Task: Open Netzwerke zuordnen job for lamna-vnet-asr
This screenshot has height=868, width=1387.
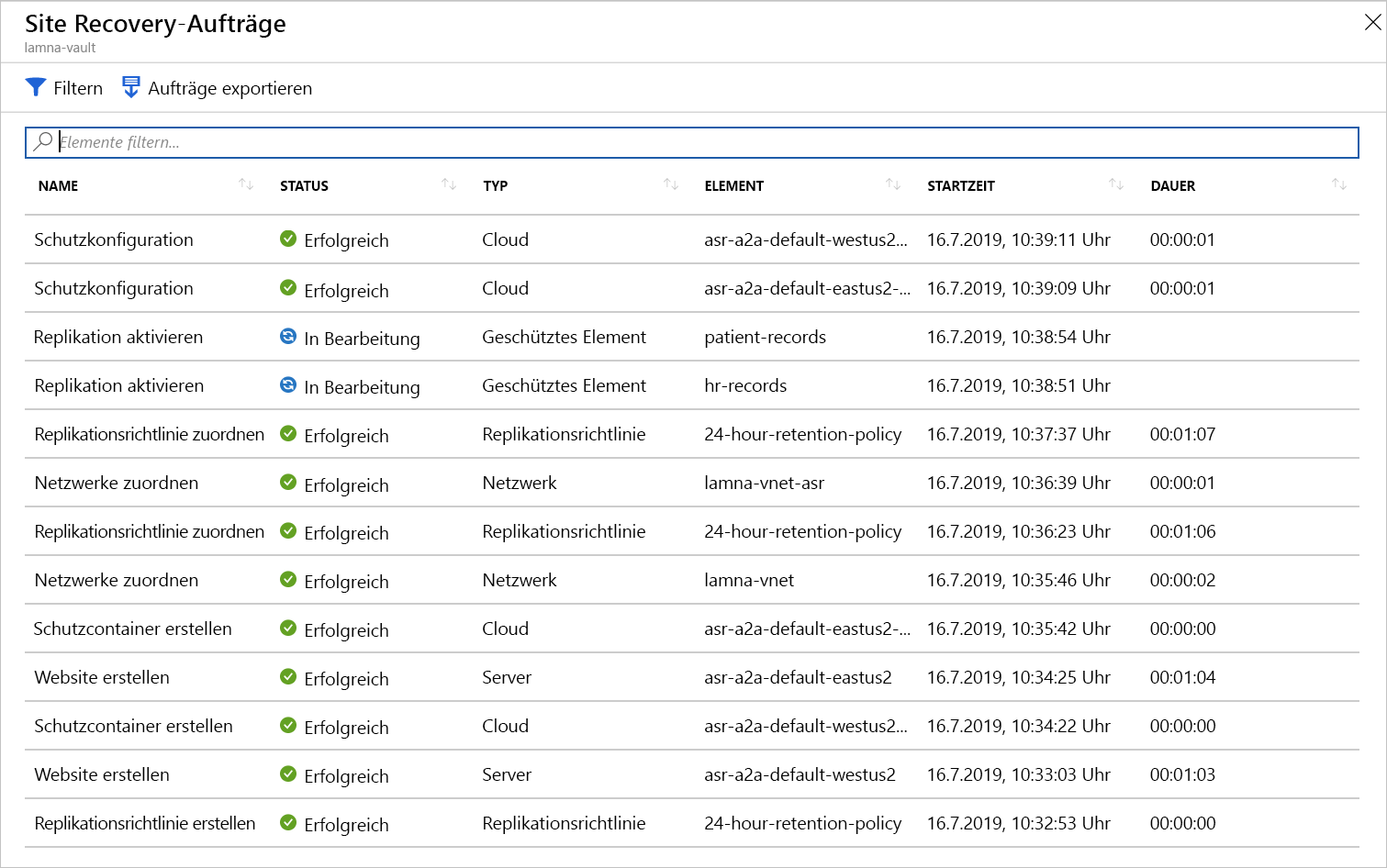Action: [x=117, y=483]
